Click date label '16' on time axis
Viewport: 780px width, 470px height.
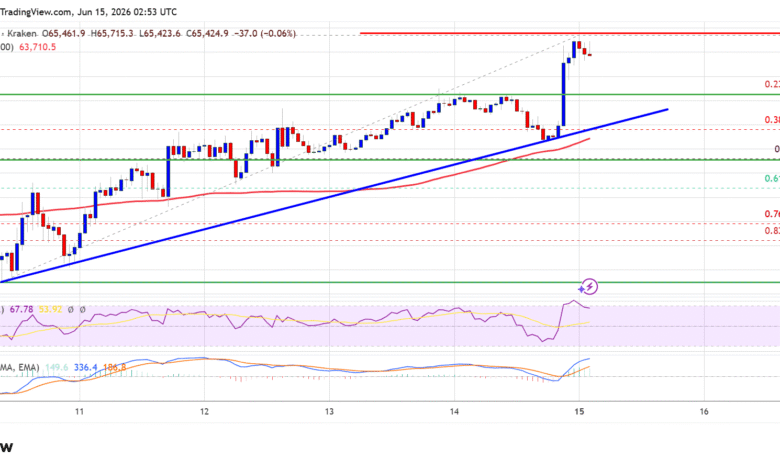(x=704, y=411)
